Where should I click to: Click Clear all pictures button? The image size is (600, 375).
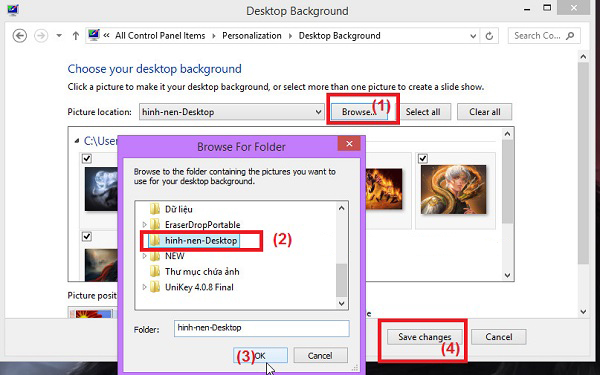484,112
